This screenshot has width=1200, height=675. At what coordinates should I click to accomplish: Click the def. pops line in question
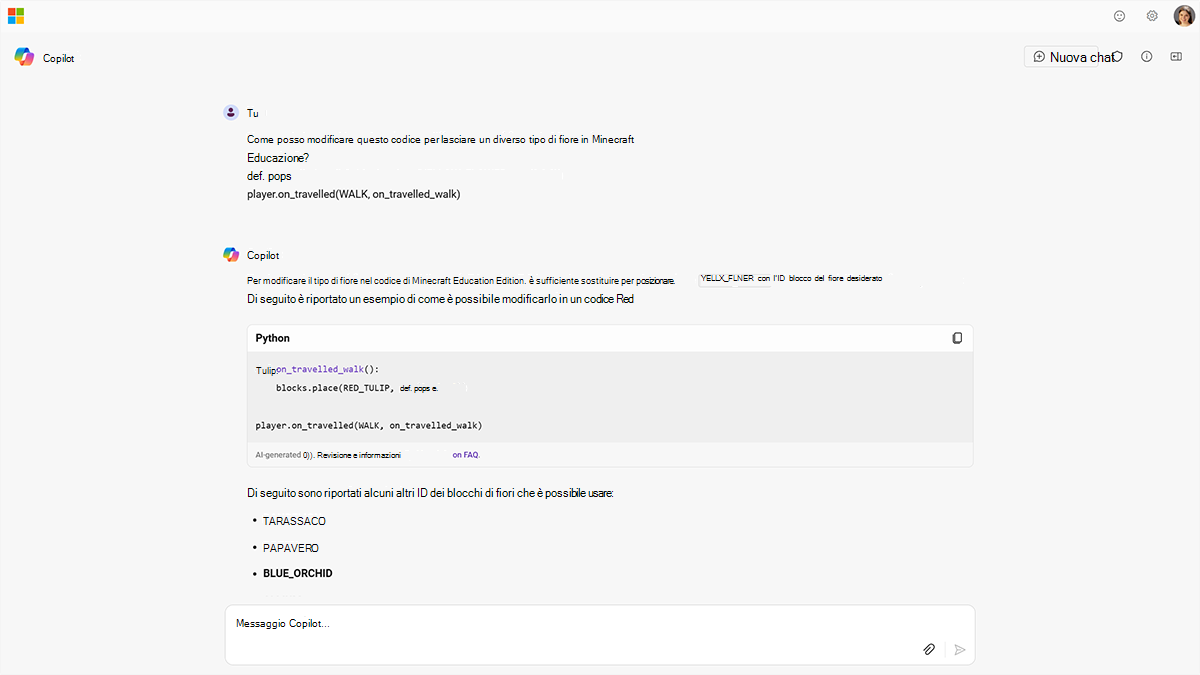269,176
